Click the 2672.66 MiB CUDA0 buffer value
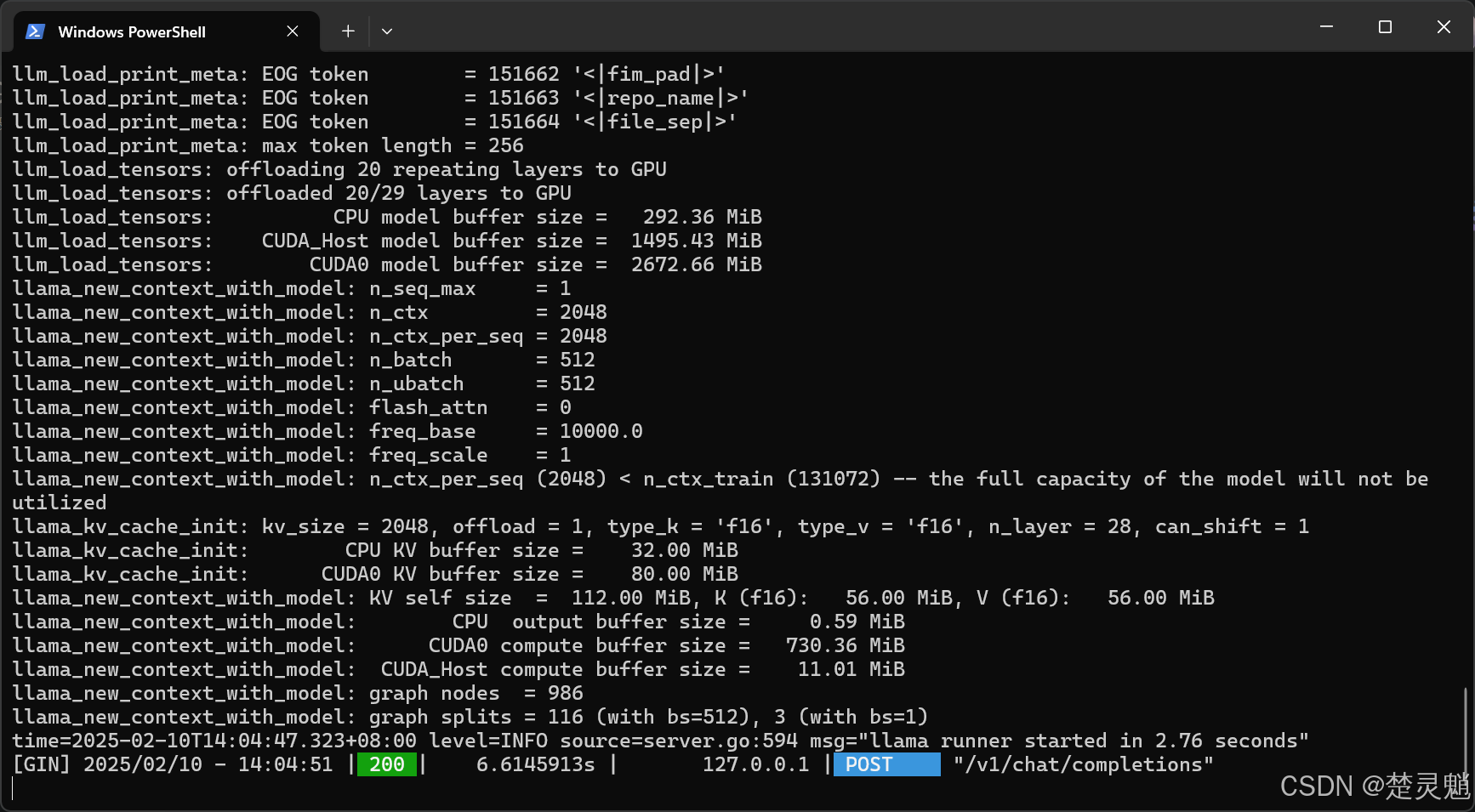1475x812 pixels. tap(697, 264)
